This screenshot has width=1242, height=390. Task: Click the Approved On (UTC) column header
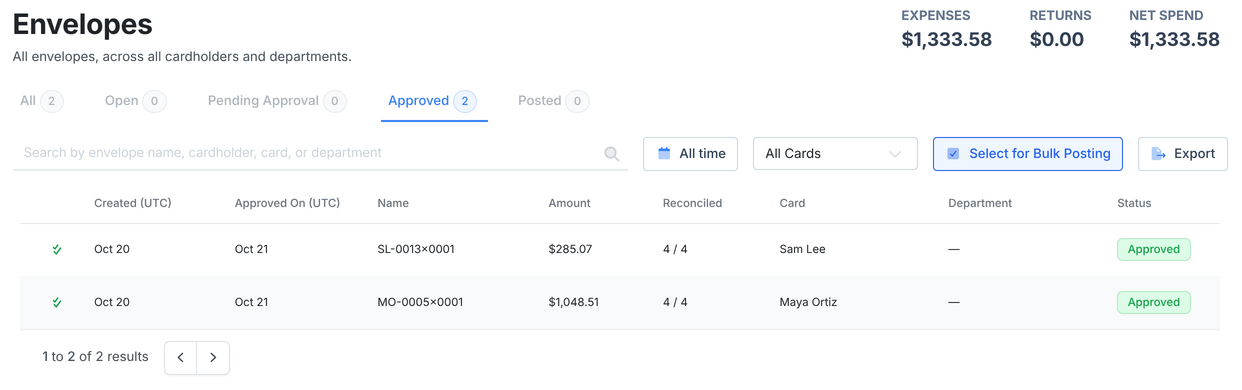pos(287,203)
